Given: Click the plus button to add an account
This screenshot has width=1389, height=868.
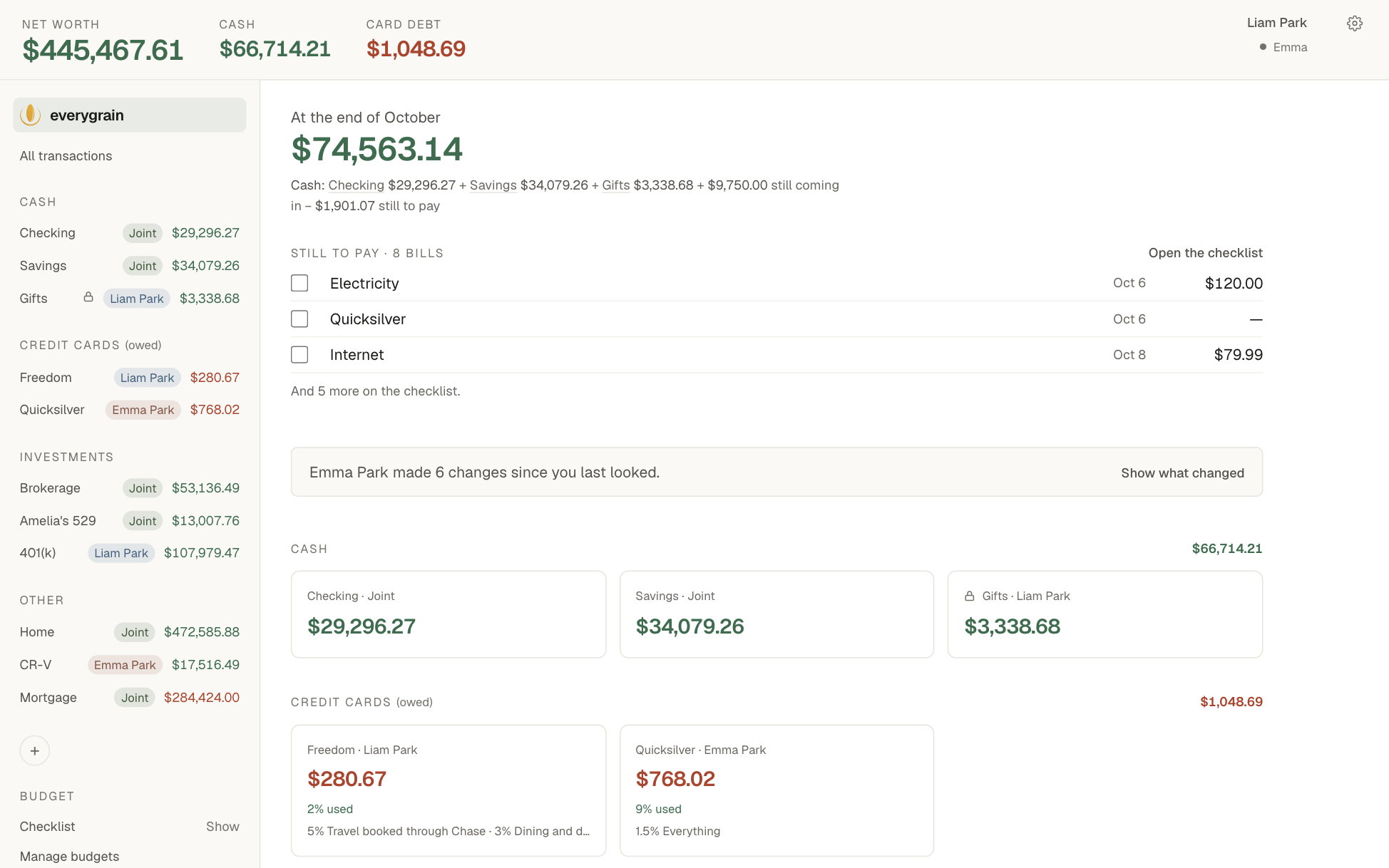Looking at the screenshot, I should pyautogui.click(x=34, y=750).
